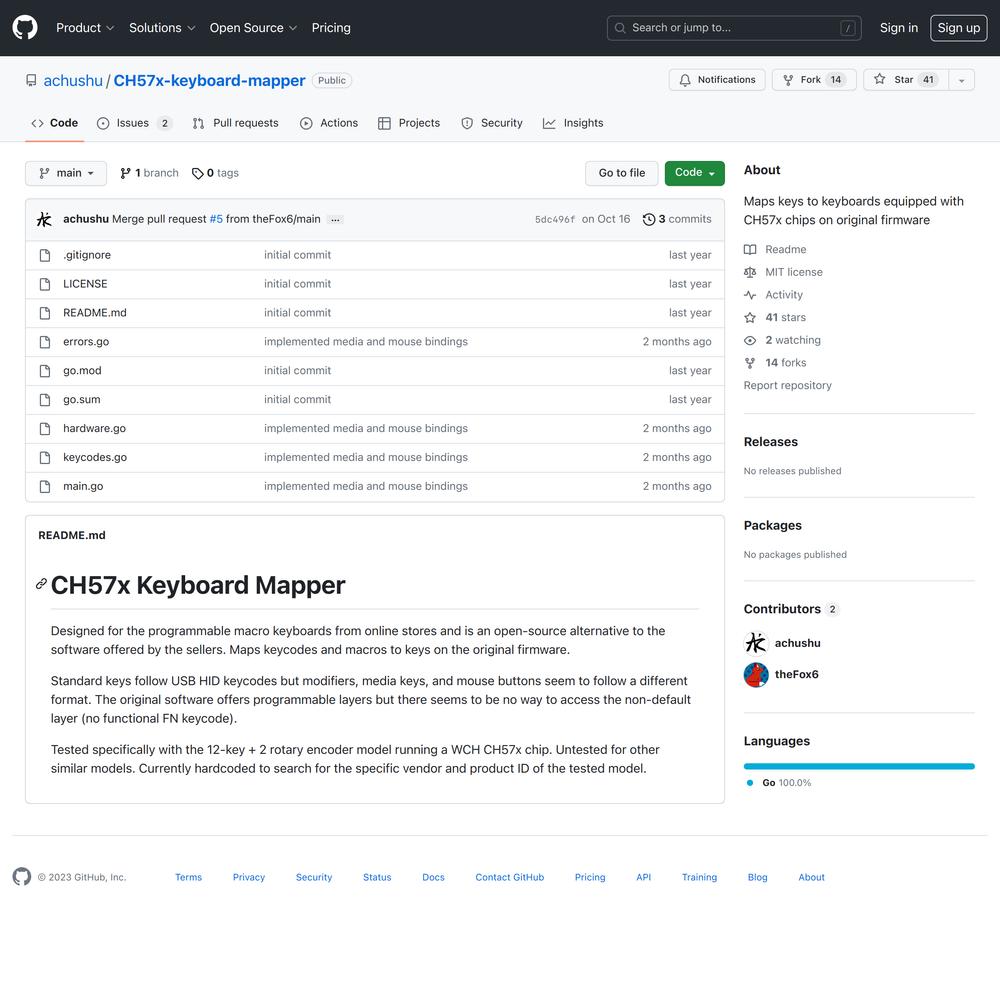
Task: Open README.md in the file list
Action: point(94,313)
